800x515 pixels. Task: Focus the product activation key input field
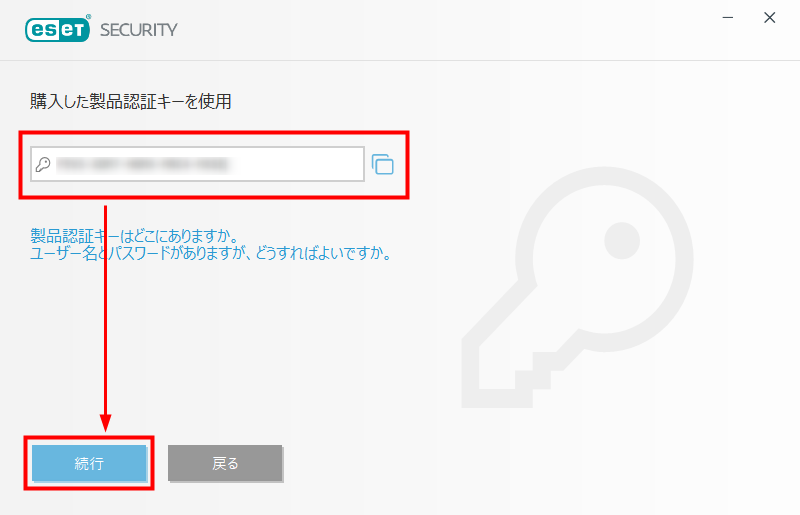(x=197, y=164)
